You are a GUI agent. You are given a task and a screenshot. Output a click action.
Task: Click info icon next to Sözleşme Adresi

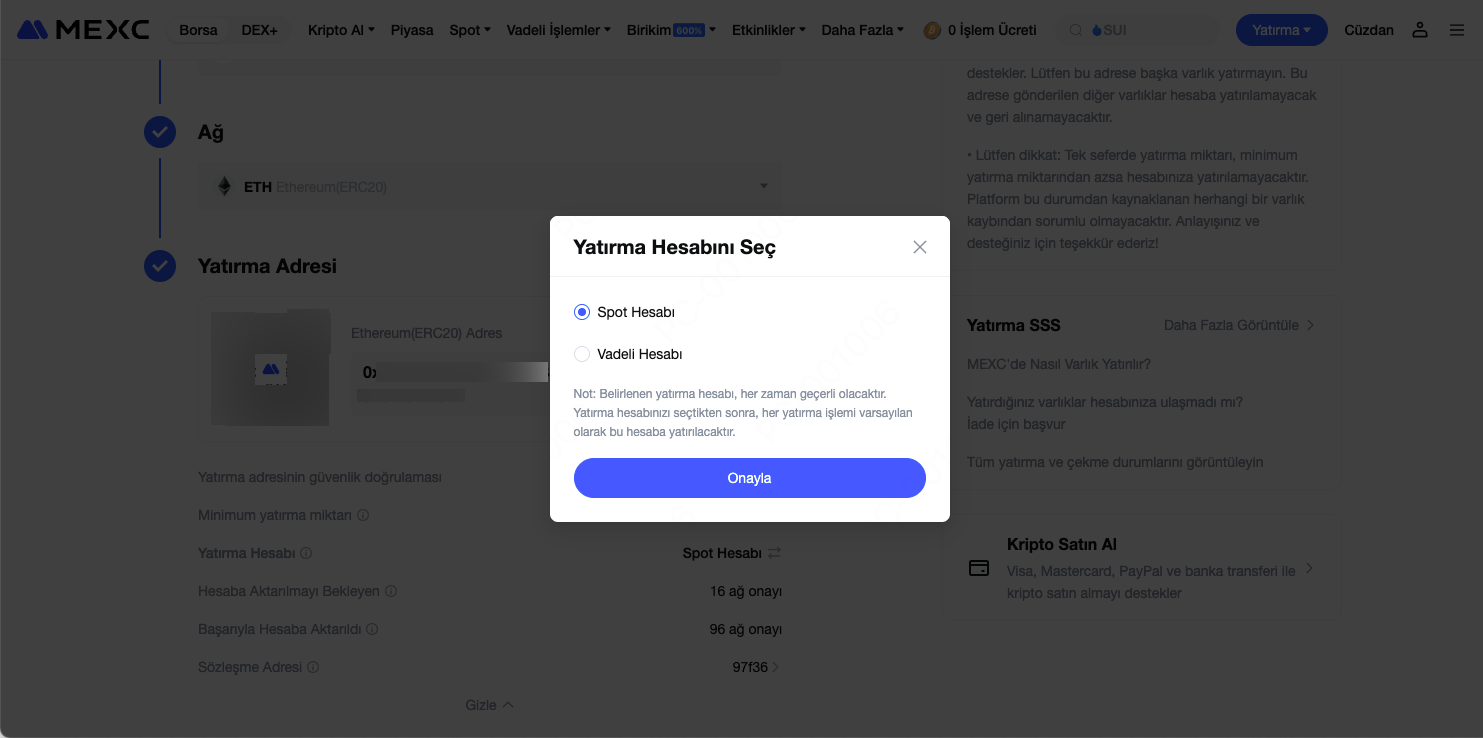pyautogui.click(x=313, y=667)
